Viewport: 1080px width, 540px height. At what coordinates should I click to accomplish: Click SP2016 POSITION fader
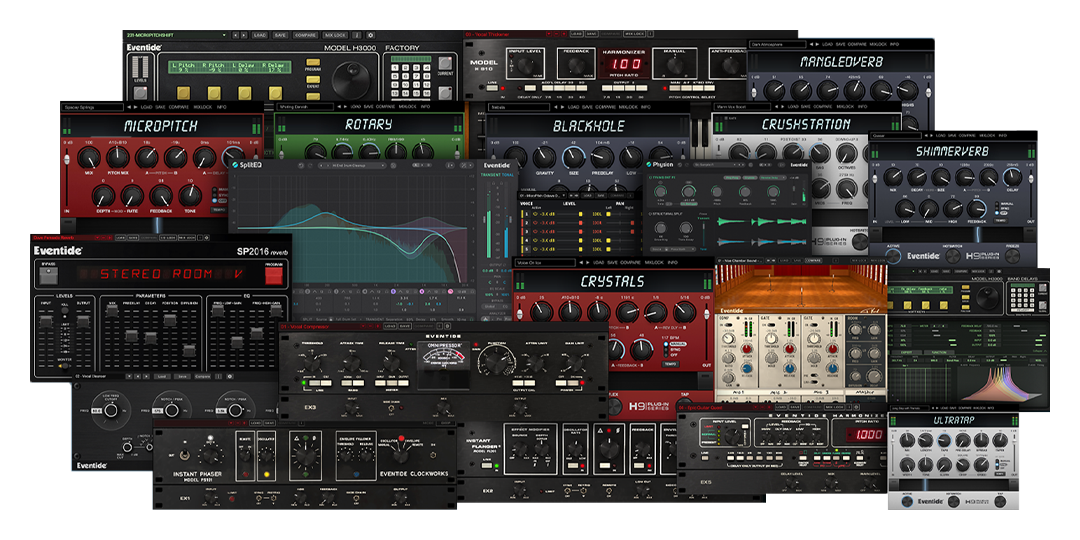point(170,320)
